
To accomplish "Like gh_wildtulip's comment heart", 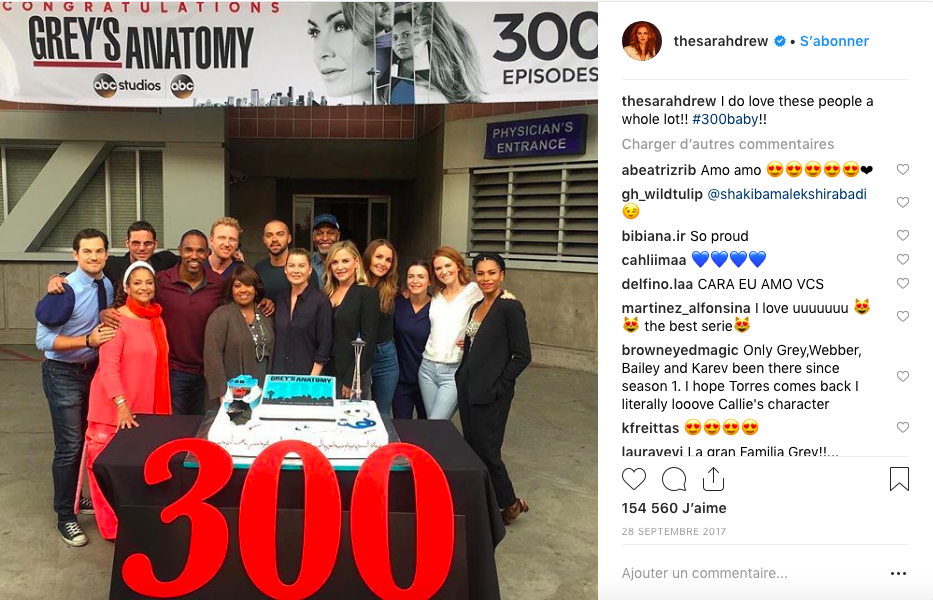I will pos(903,202).
